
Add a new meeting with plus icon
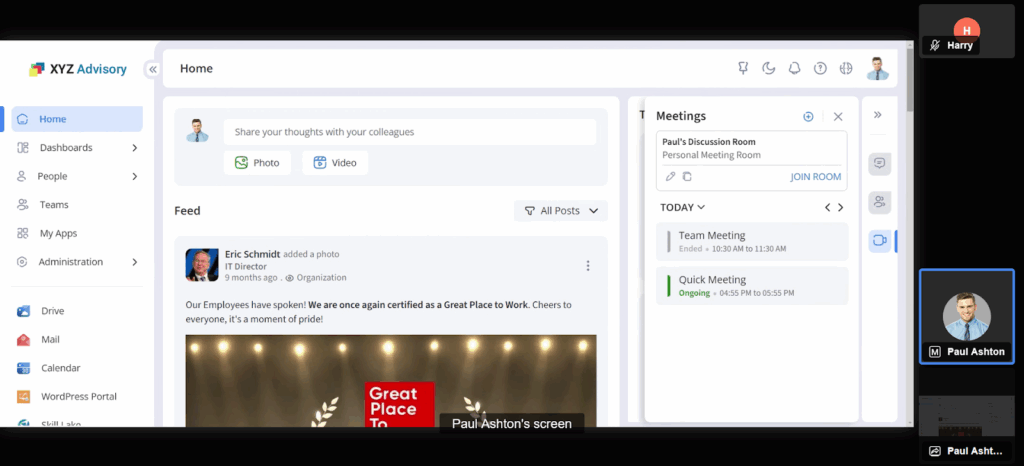[x=808, y=117]
